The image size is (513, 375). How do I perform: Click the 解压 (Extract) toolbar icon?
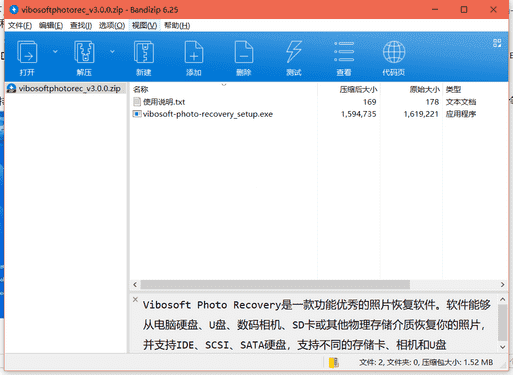pyautogui.click(x=84, y=52)
